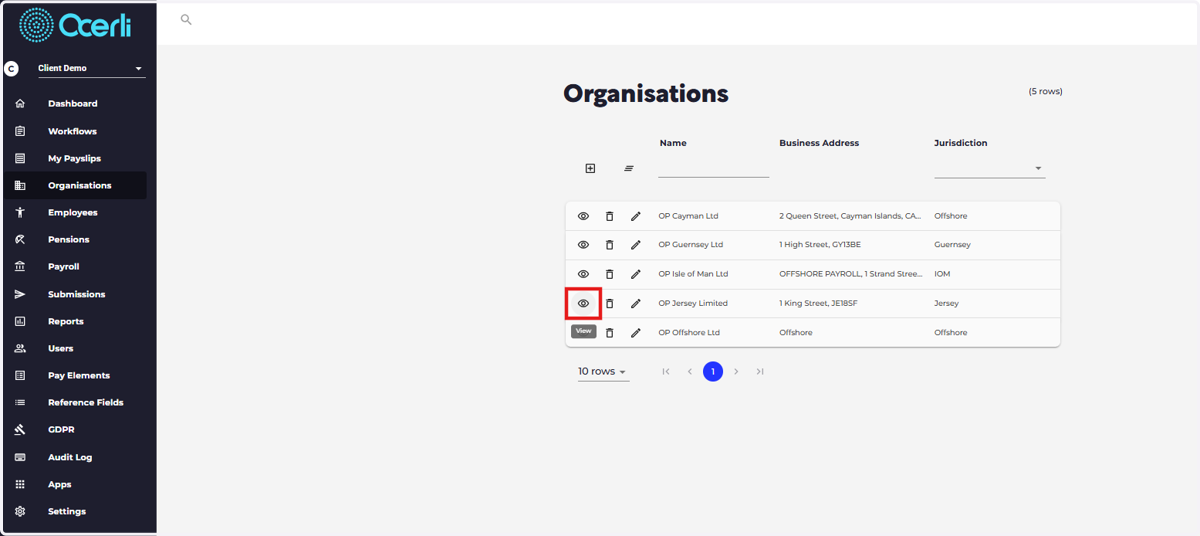Jump to first page of results
Screen dimensions: 1200x536
[666, 371]
